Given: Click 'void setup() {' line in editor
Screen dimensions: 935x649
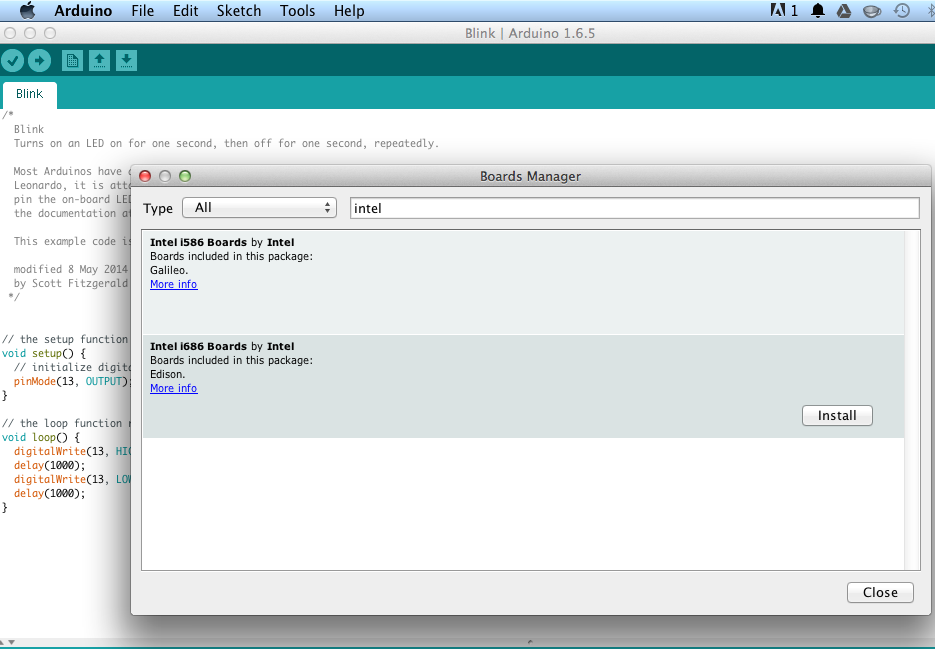Looking at the screenshot, I should [x=44, y=353].
